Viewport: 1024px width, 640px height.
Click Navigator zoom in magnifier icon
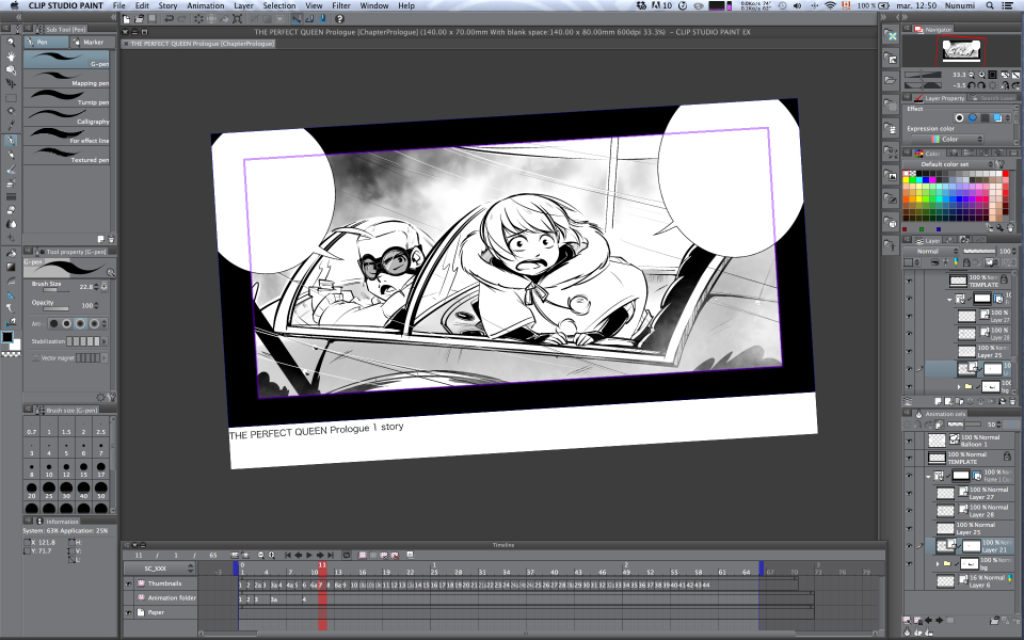[x=982, y=75]
